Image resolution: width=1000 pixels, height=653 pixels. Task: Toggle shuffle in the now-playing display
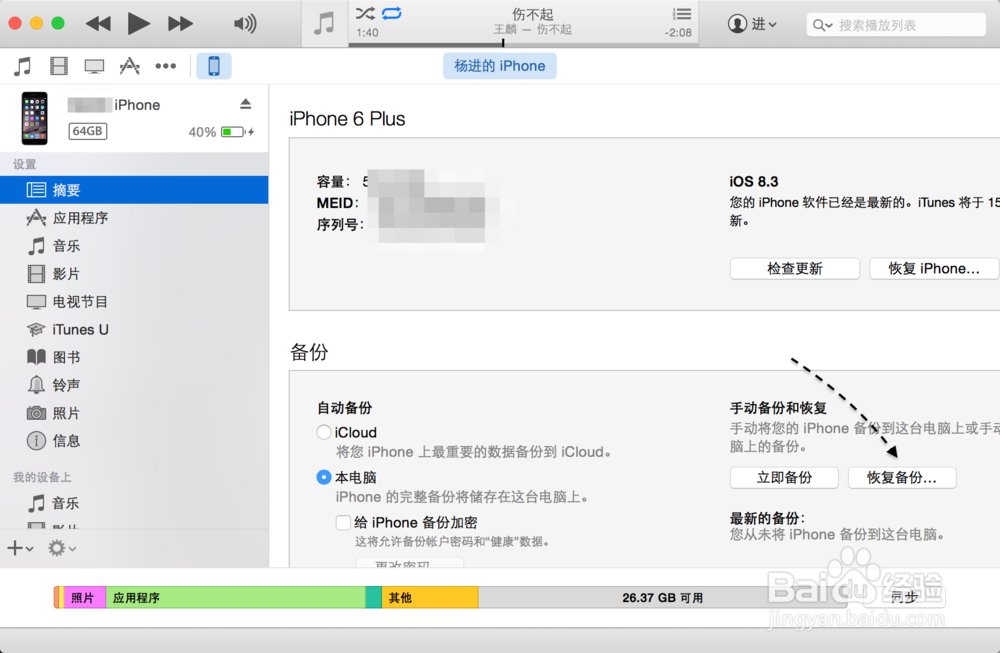click(x=365, y=13)
